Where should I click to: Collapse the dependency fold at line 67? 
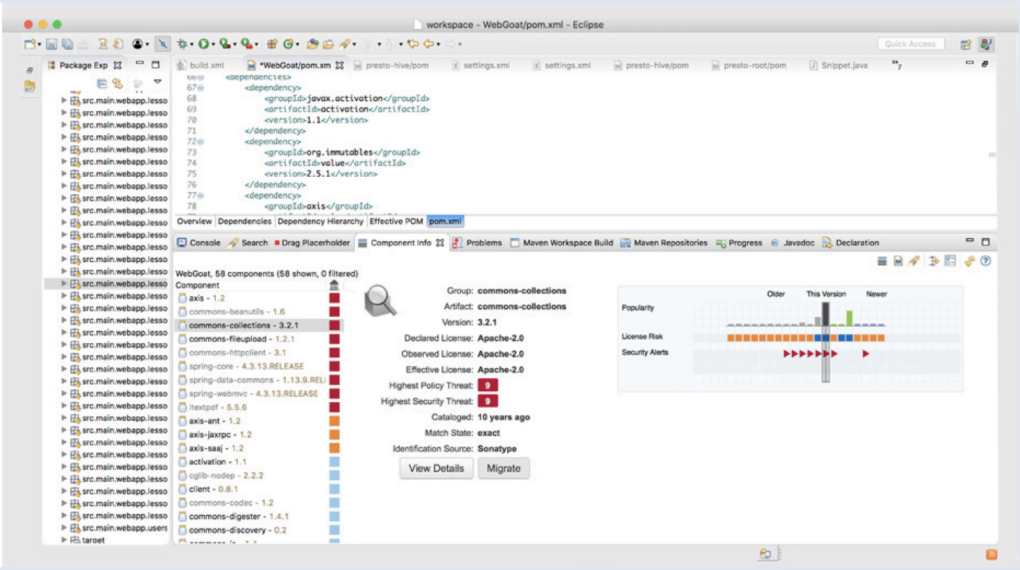[201, 88]
